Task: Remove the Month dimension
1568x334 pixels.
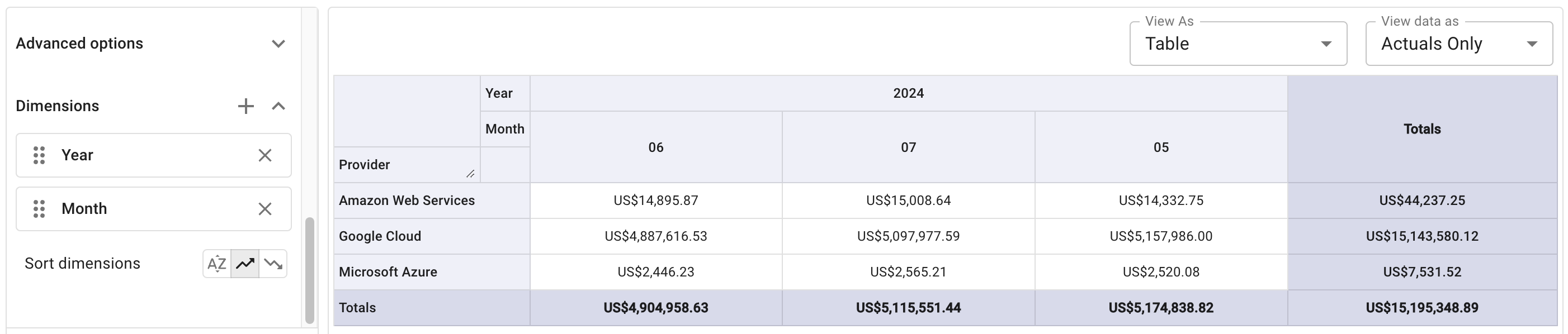Action: coord(265,209)
